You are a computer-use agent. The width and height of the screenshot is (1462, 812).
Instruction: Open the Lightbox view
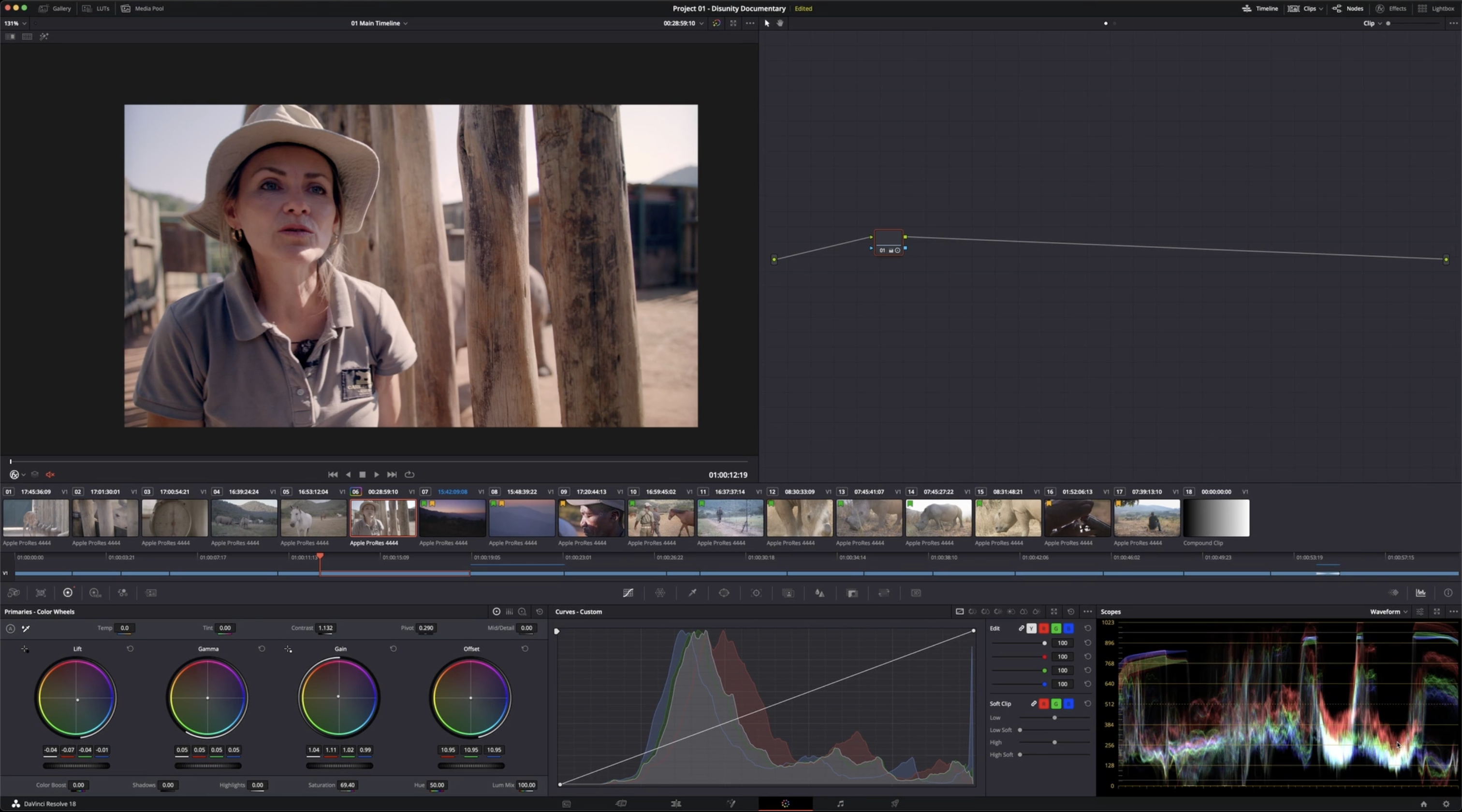pos(1436,9)
